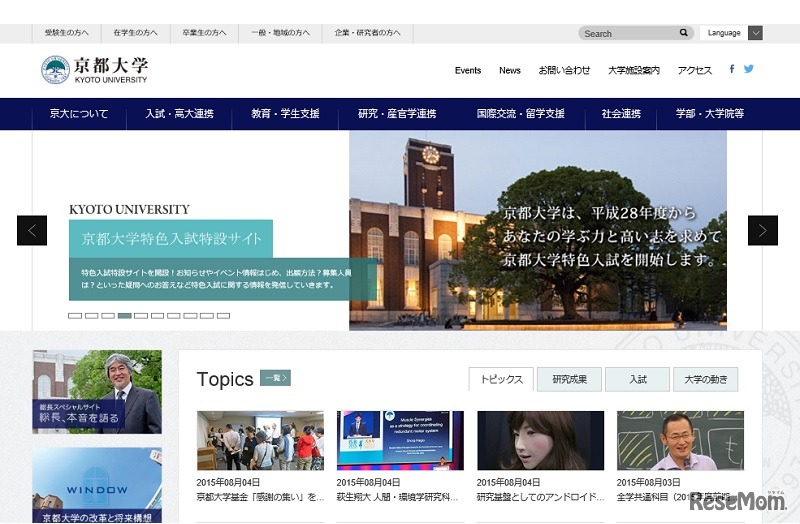Open 卒業生の方へ top link
Viewport: 800px width, 524px height.
coord(204,33)
